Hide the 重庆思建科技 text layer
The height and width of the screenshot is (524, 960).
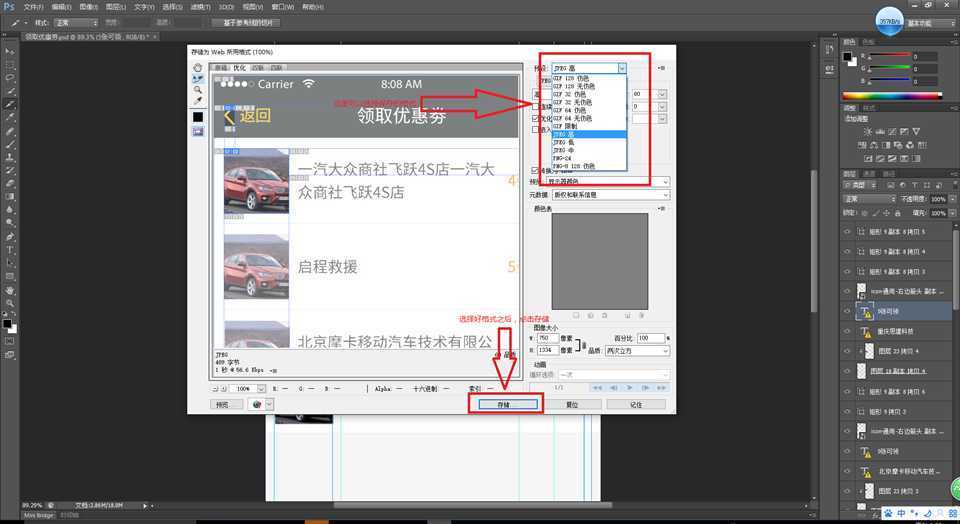click(847, 331)
